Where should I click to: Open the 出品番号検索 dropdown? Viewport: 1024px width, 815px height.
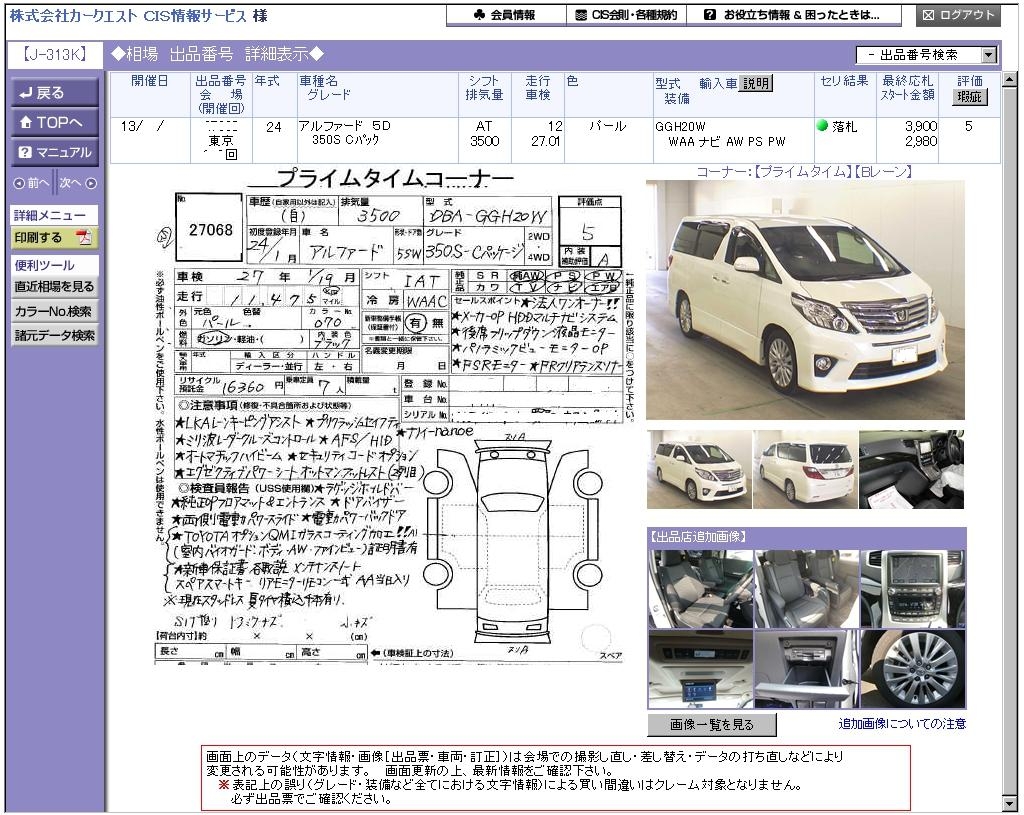pos(927,55)
